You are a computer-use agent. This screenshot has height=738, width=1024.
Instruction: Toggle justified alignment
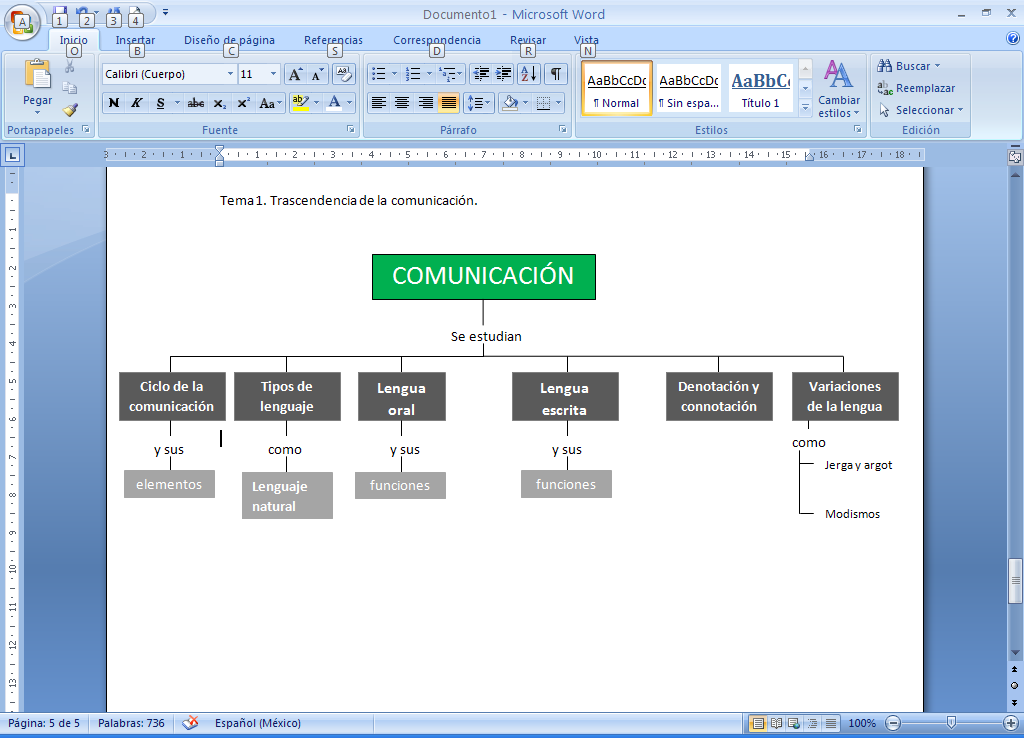pos(449,103)
